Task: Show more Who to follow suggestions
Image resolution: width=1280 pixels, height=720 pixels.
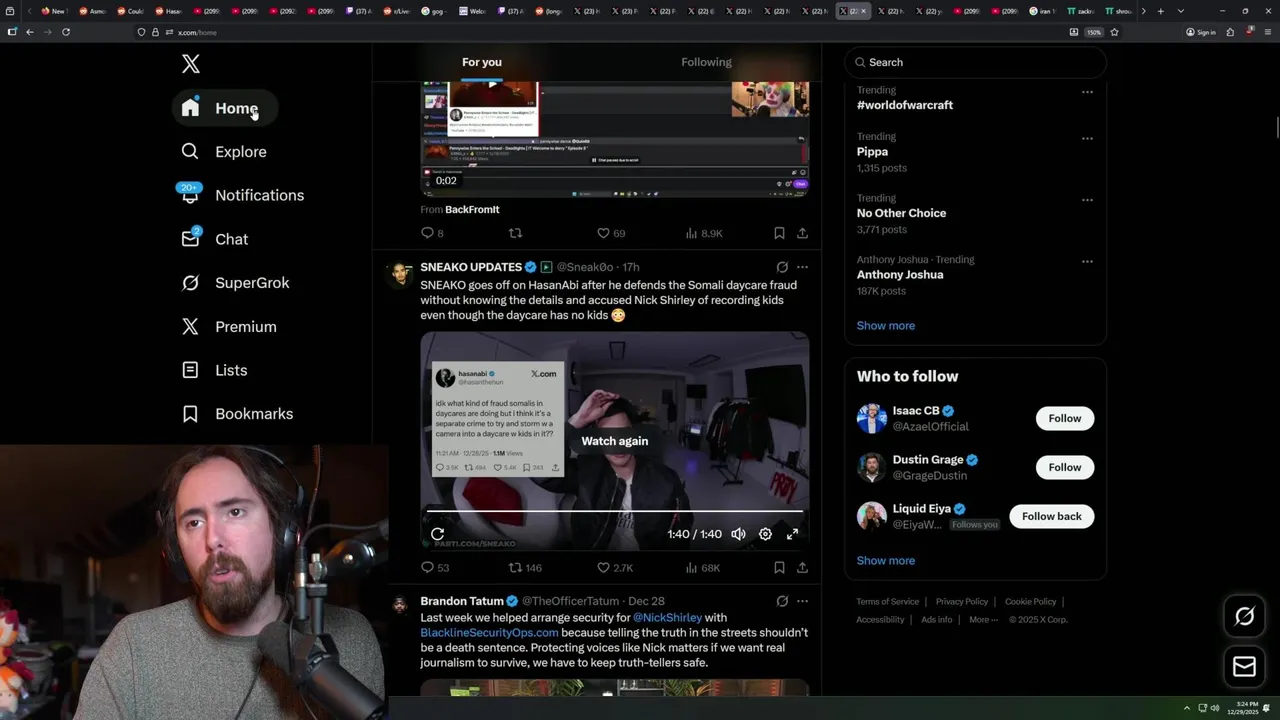Action: click(x=886, y=560)
